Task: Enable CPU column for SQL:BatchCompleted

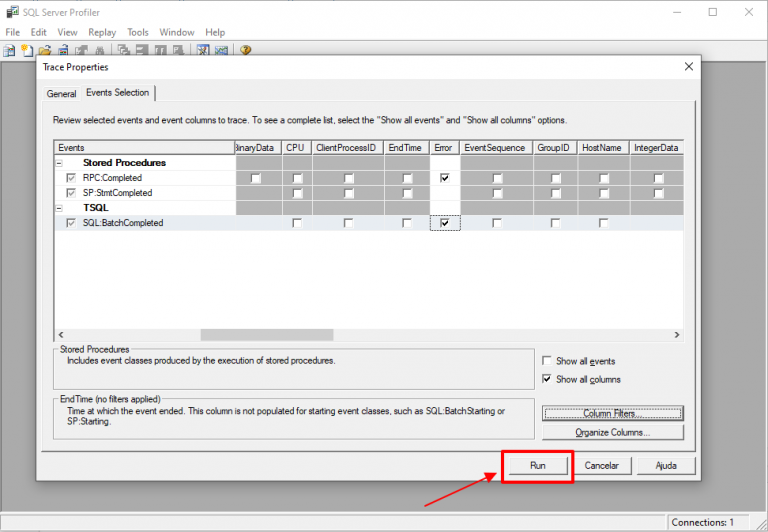Action: pos(297,223)
